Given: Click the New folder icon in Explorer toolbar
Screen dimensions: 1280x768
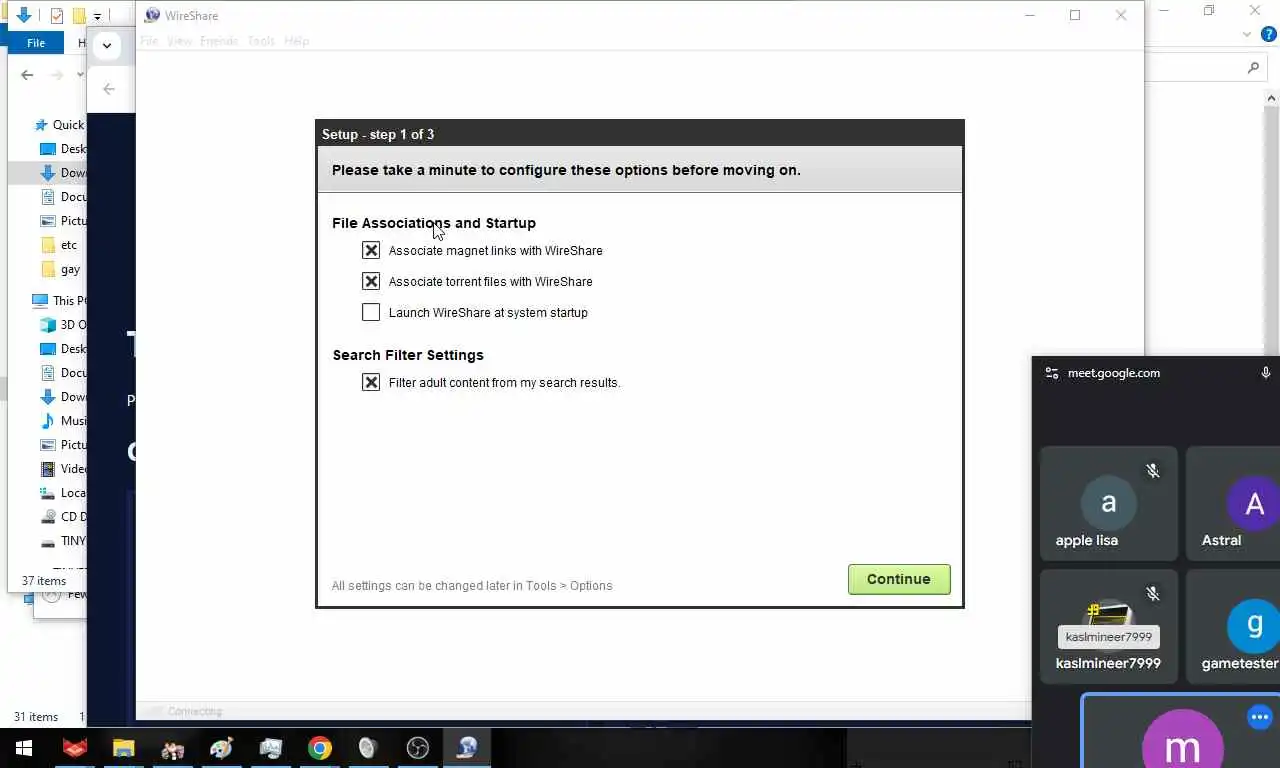Looking at the screenshot, I should click(79, 16).
